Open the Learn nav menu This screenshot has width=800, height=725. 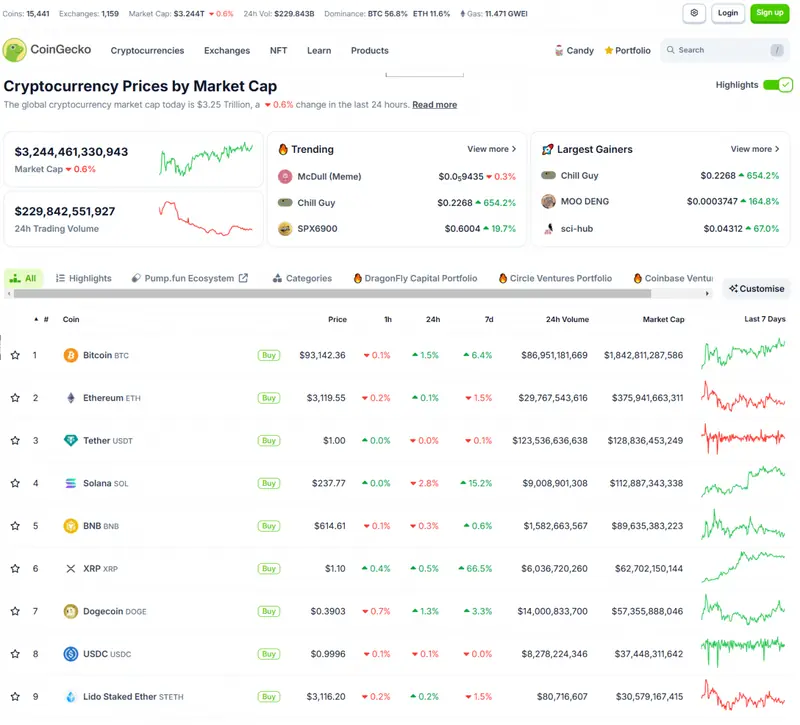coord(319,51)
